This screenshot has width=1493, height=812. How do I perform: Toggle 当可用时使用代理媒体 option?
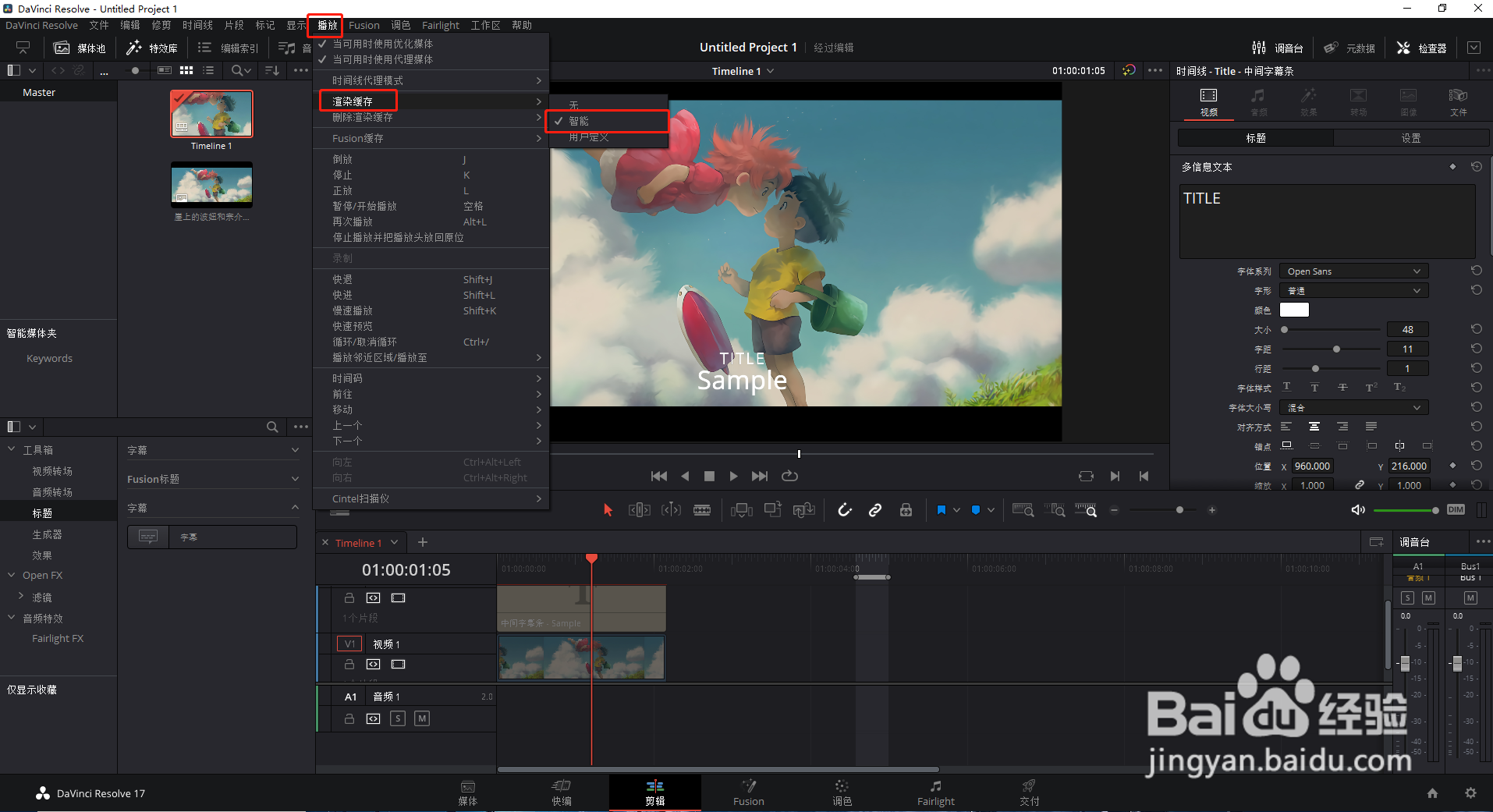[x=431, y=59]
